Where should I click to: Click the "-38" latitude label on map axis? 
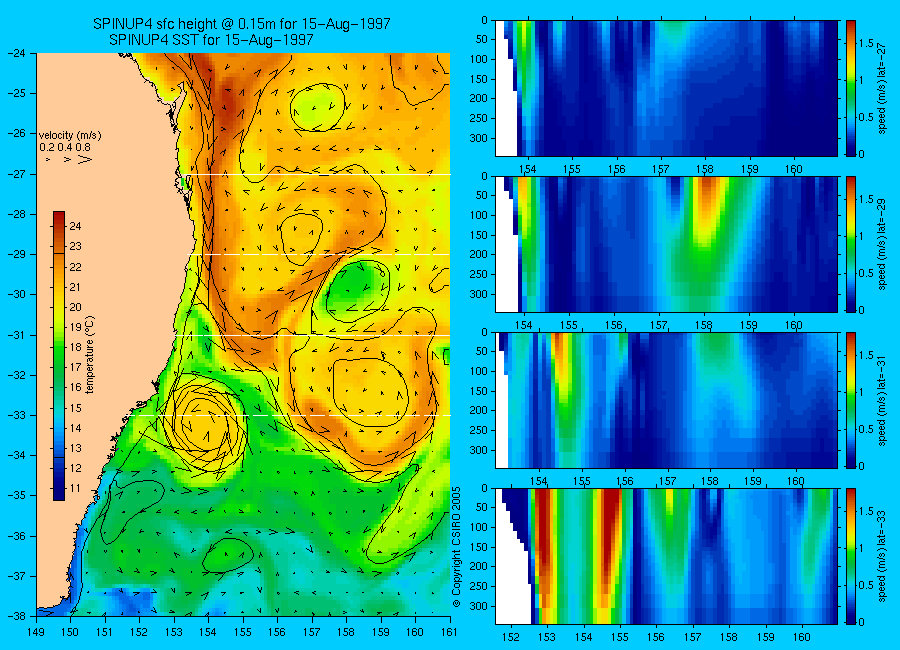tap(16, 616)
